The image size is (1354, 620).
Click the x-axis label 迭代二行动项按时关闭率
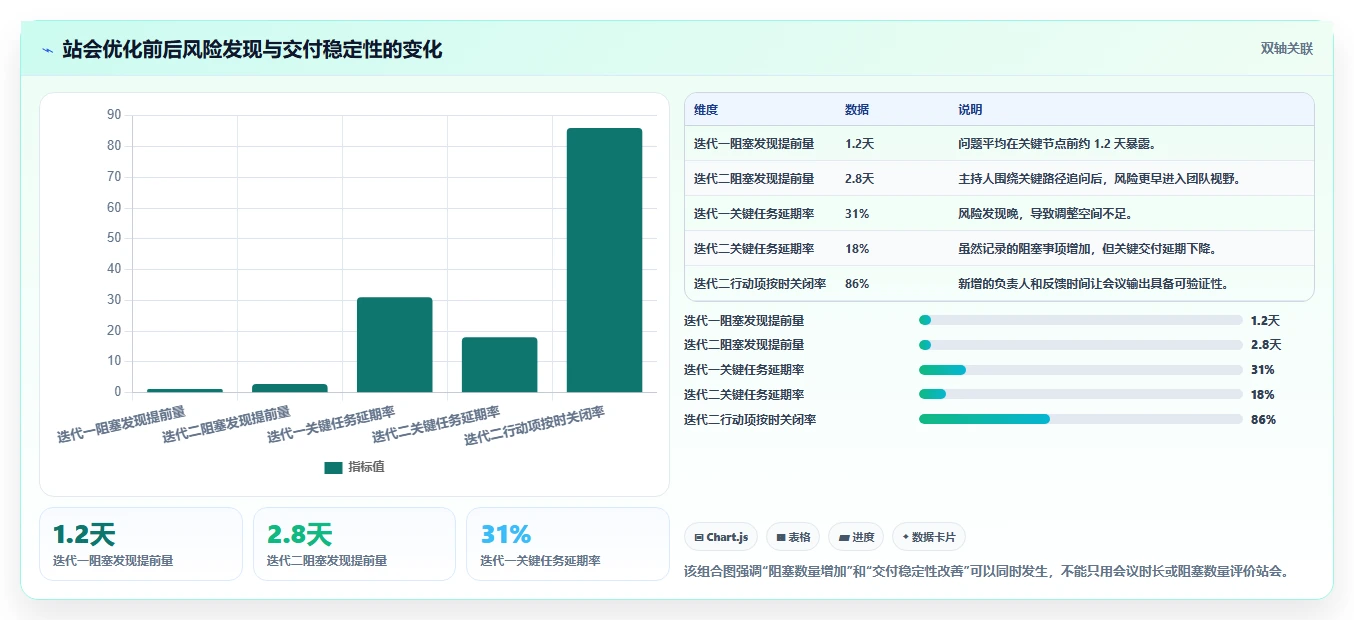click(x=534, y=427)
